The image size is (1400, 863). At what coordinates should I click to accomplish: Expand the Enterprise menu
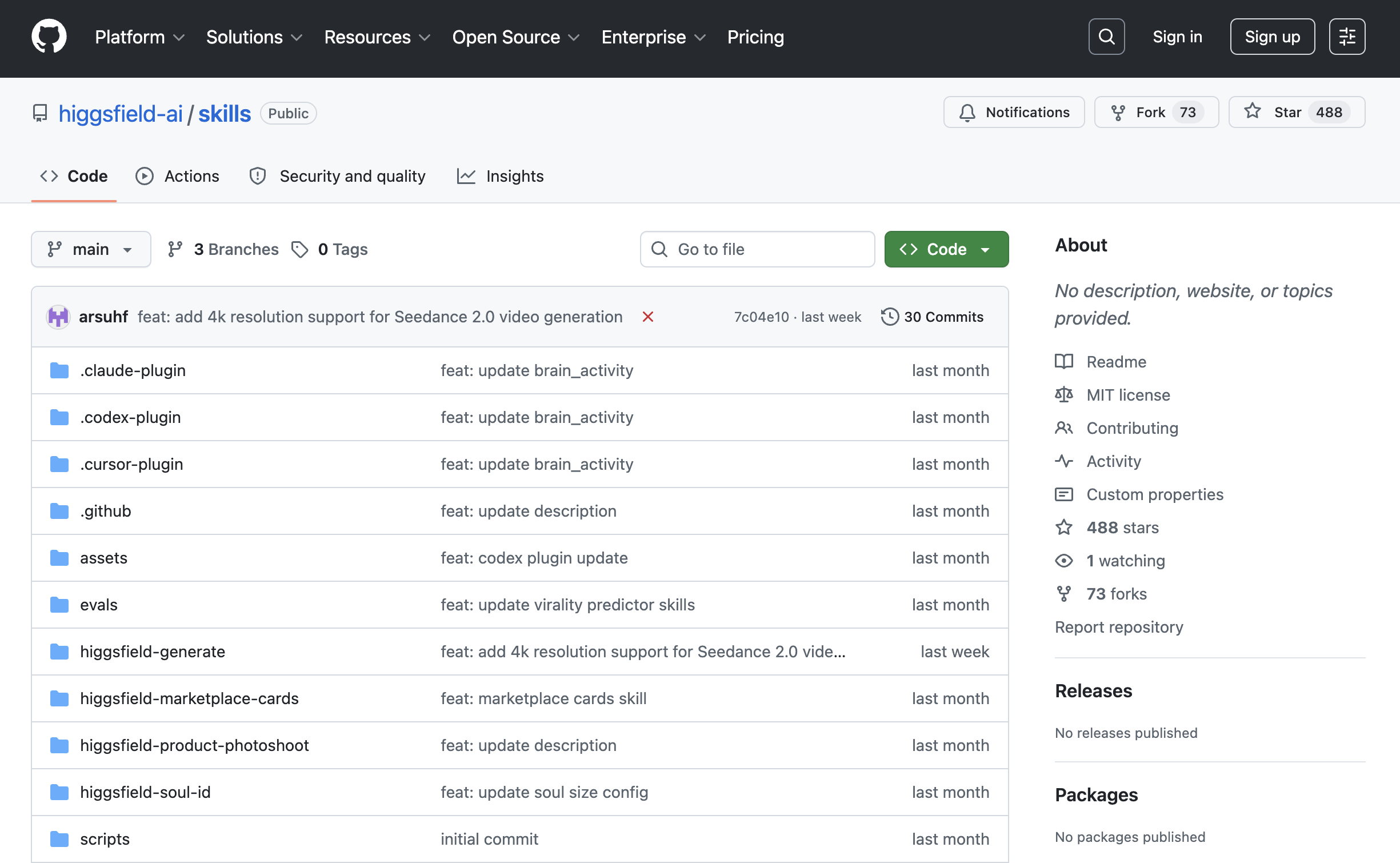point(654,37)
